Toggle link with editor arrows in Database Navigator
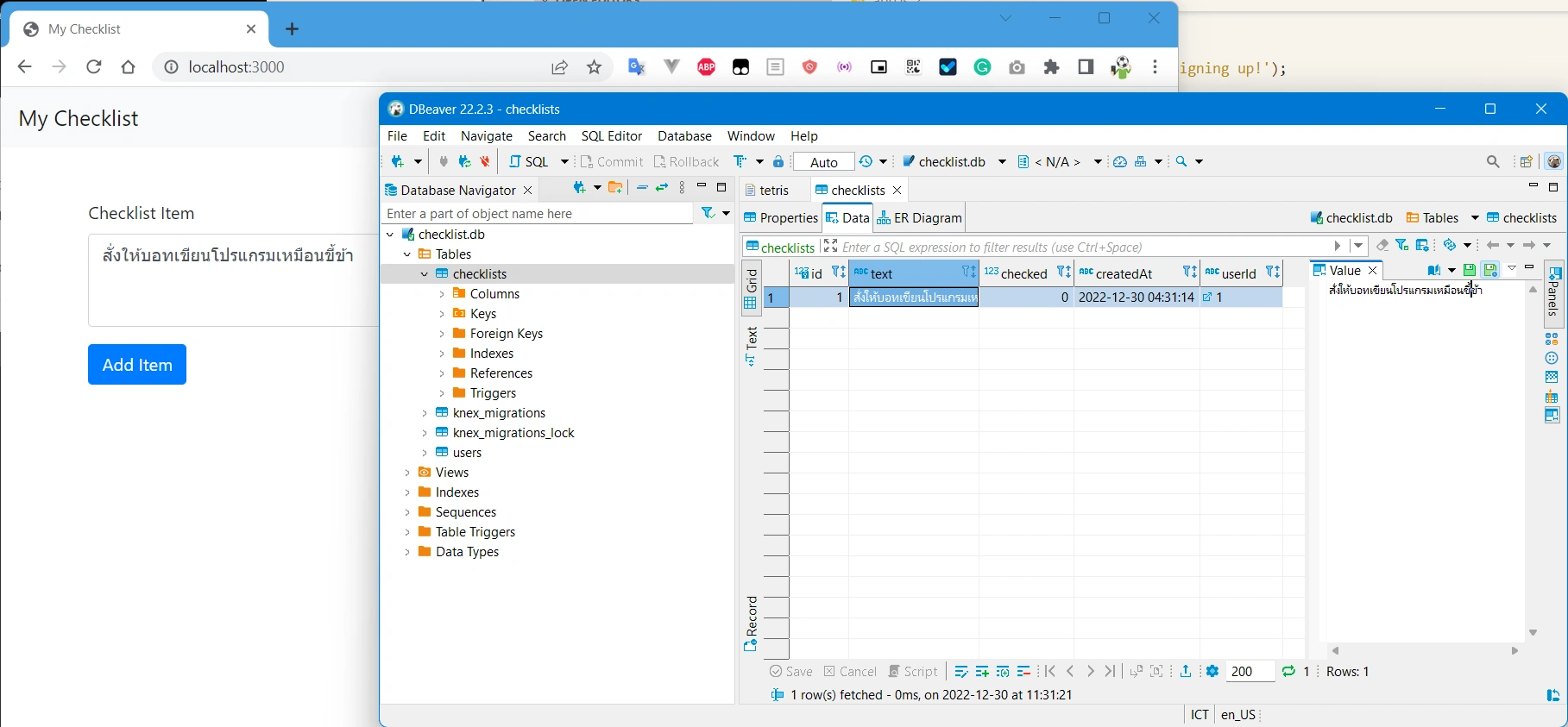Image resolution: width=1568 pixels, height=727 pixels. click(662, 187)
